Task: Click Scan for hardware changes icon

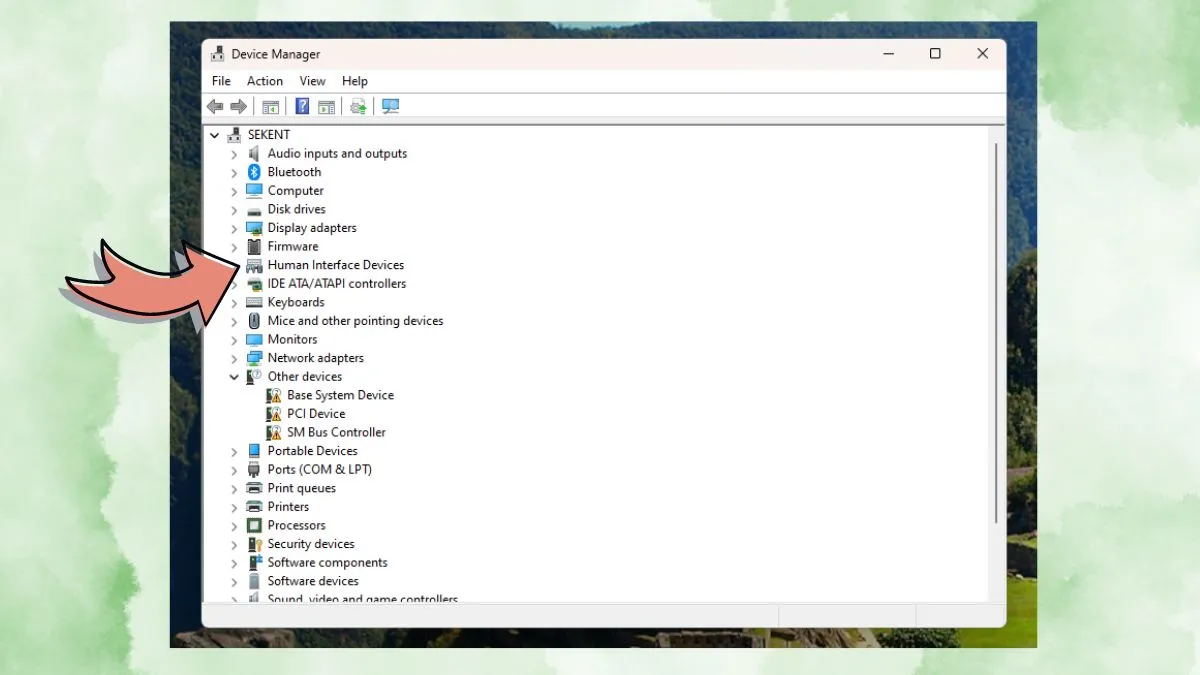Action: pos(390,107)
